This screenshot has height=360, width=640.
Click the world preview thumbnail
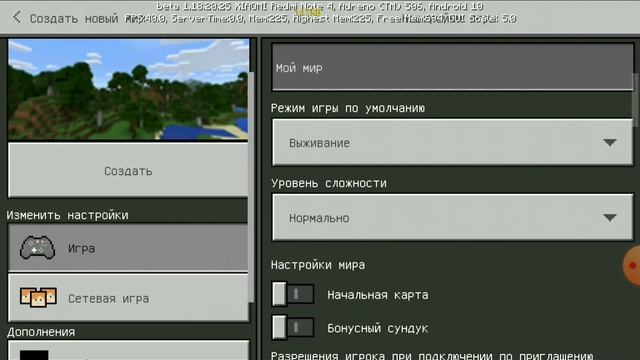pos(128,90)
